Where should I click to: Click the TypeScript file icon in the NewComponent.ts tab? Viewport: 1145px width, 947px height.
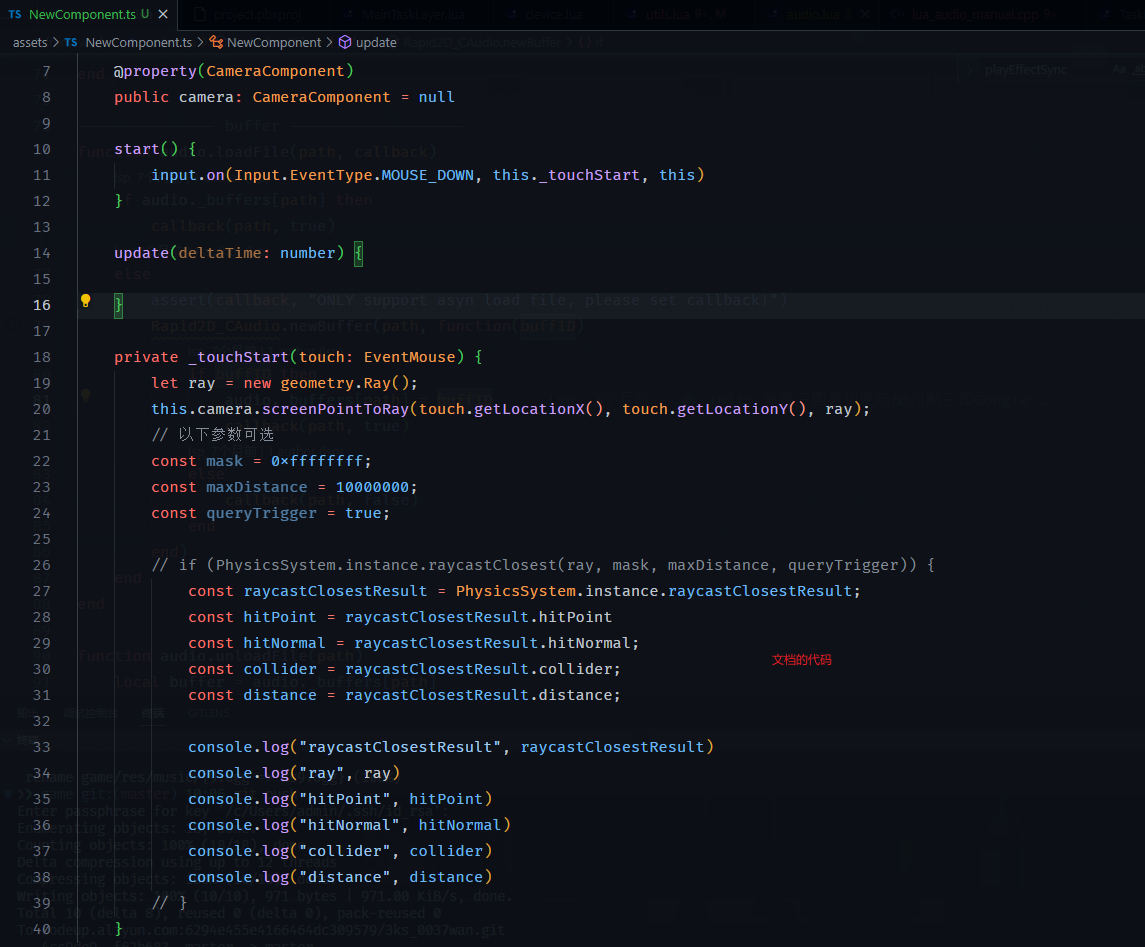15,14
